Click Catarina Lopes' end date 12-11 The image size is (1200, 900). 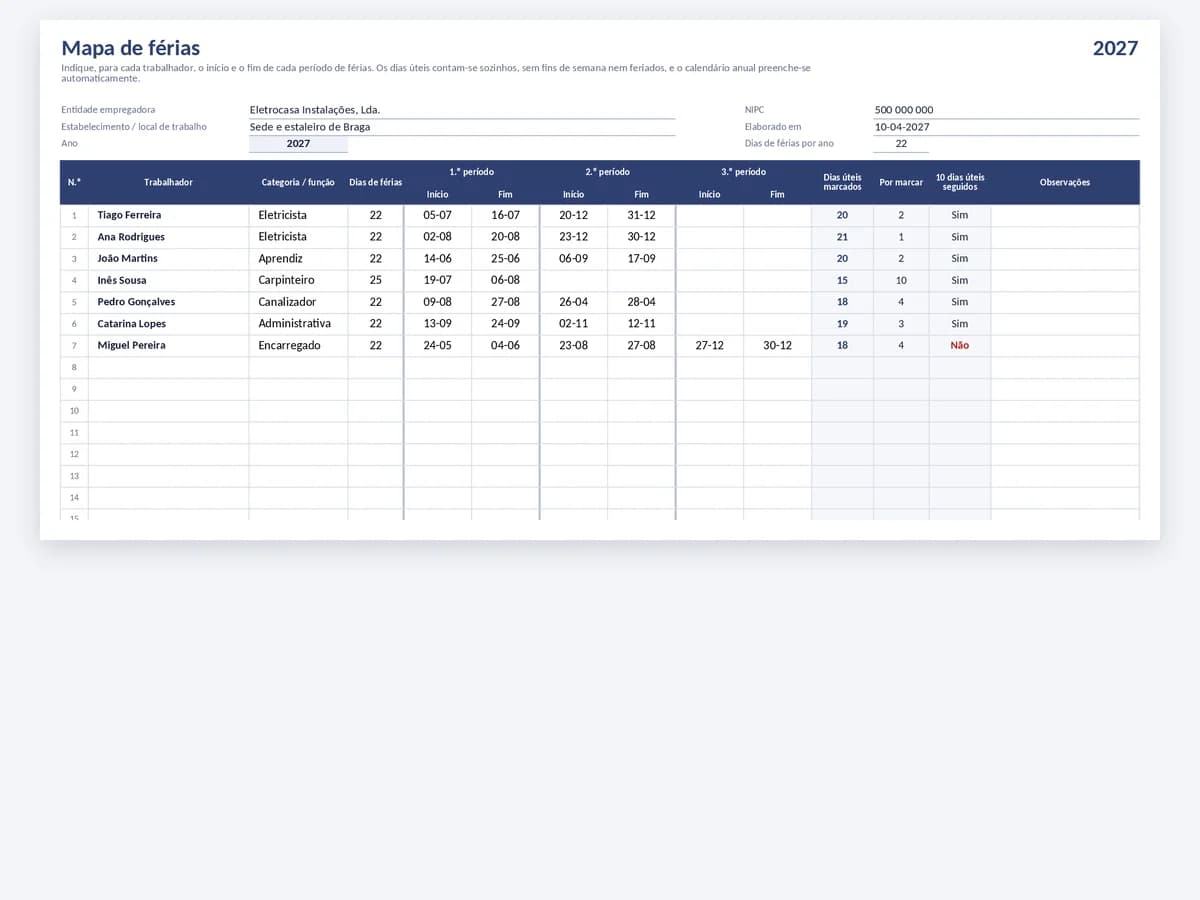point(642,324)
